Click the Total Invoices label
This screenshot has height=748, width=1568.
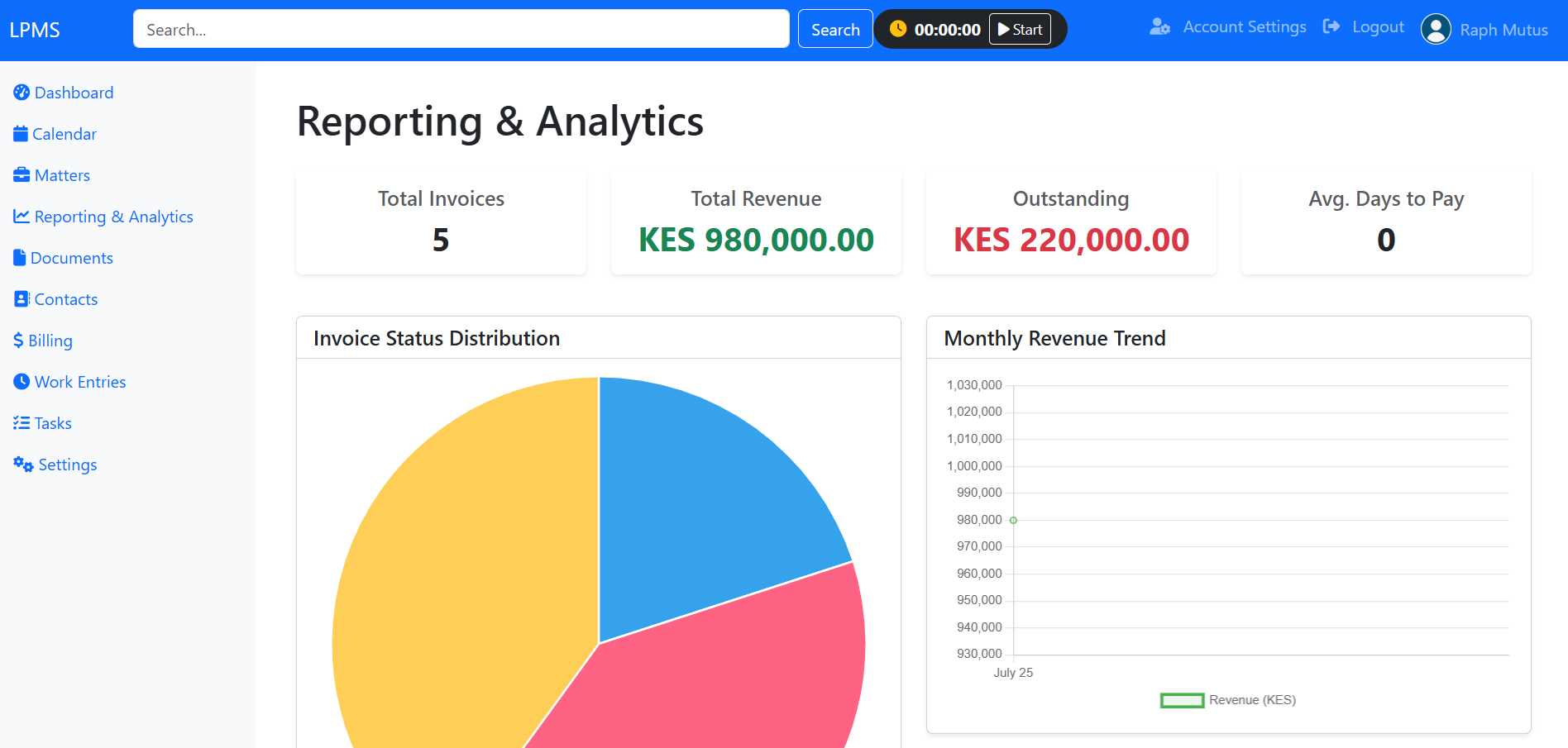tap(441, 198)
